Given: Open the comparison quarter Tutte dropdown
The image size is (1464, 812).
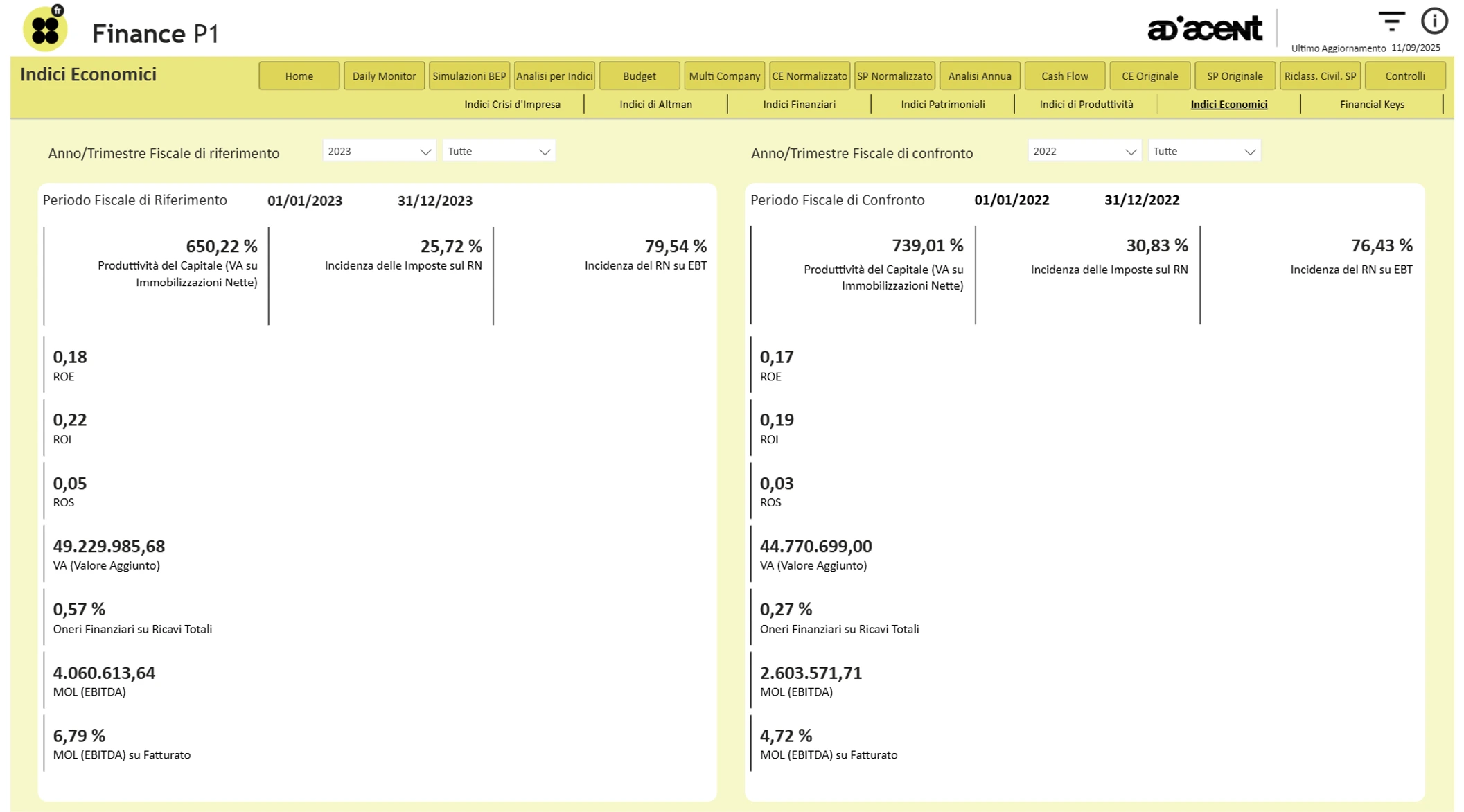Looking at the screenshot, I should 1204,151.
